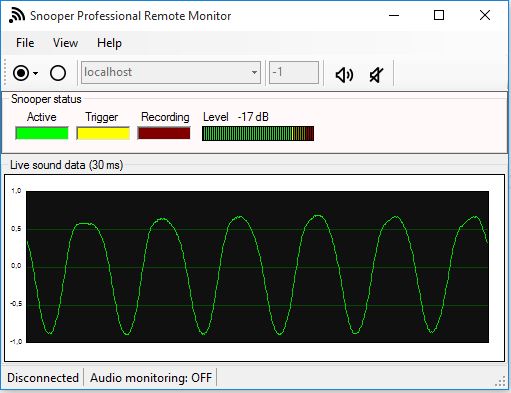Click the -17 dB level value
The height and width of the screenshot is (393, 511).
point(253,117)
